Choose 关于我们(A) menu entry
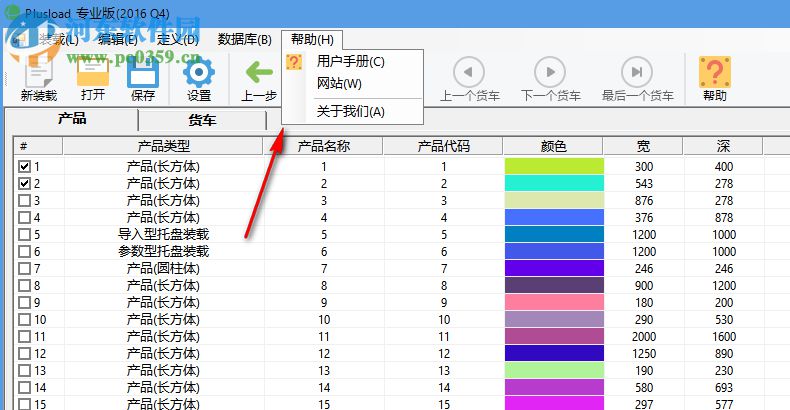Image resolution: width=790 pixels, height=410 pixels. pos(351,111)
